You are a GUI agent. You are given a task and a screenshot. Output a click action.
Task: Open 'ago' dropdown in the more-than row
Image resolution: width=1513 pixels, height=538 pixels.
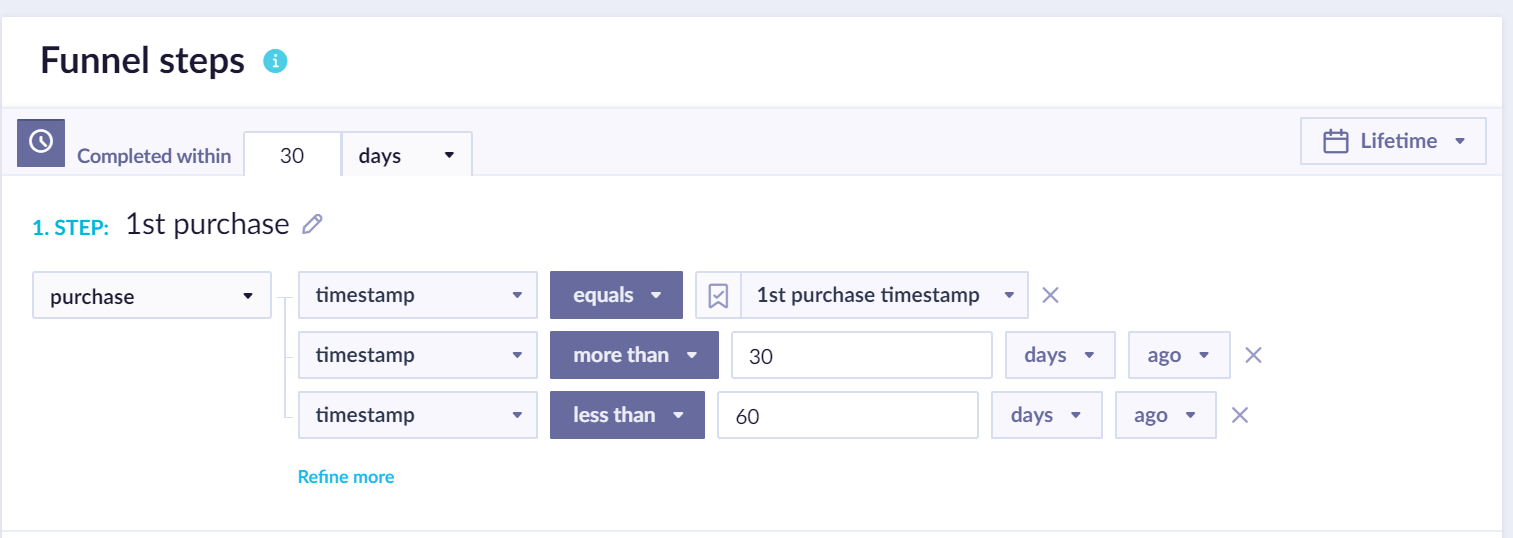coord(1179,355)
